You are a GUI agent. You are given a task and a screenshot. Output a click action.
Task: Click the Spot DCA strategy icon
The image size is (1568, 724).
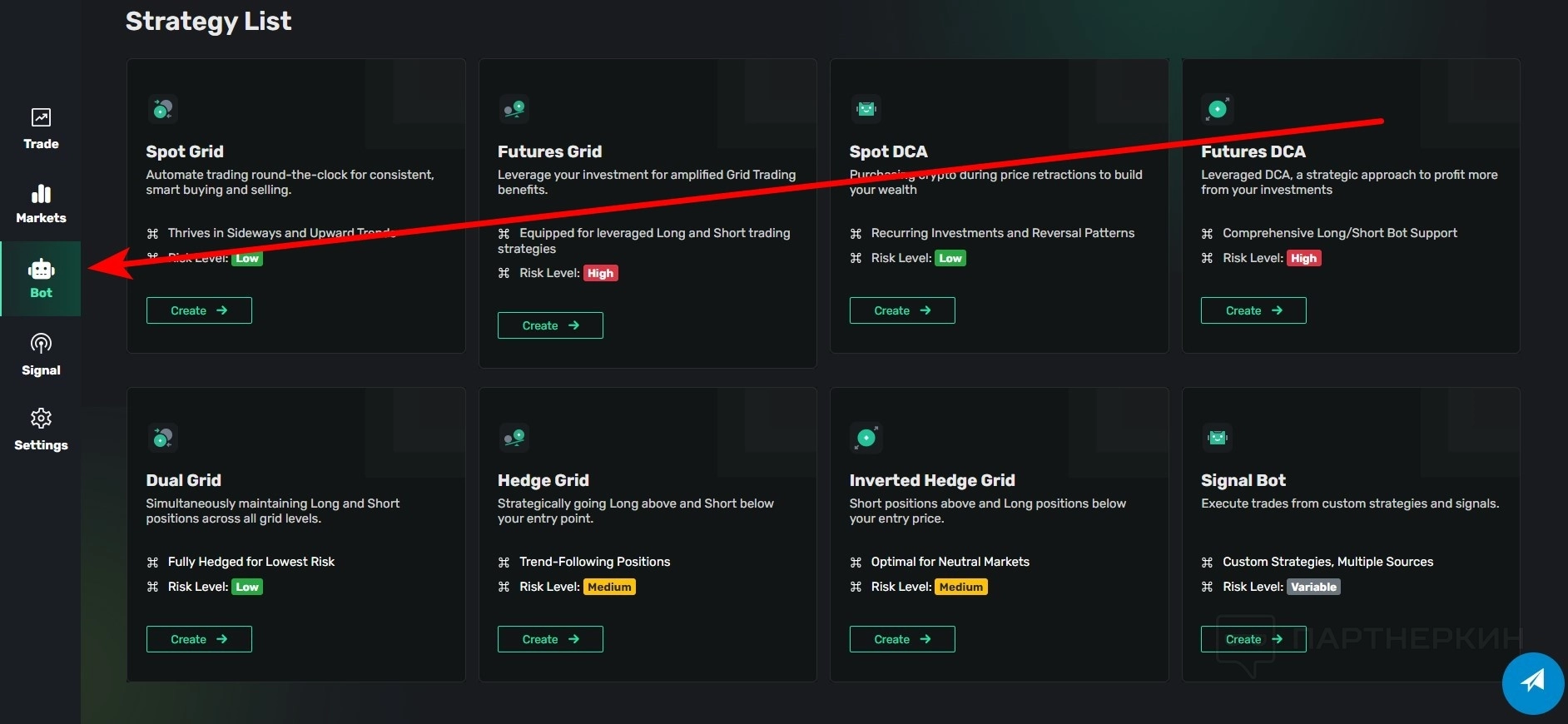click(866, 109)
